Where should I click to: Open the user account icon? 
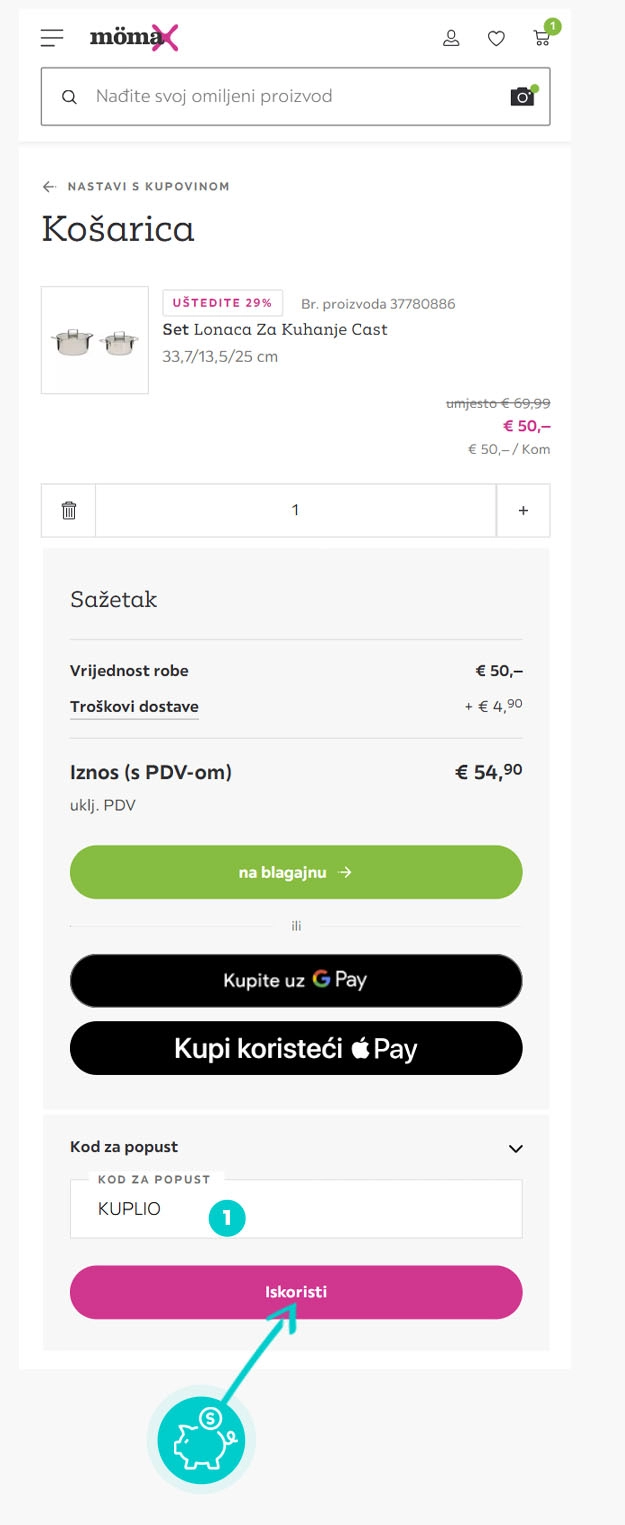pyautogui.click(x=451, y=37)
